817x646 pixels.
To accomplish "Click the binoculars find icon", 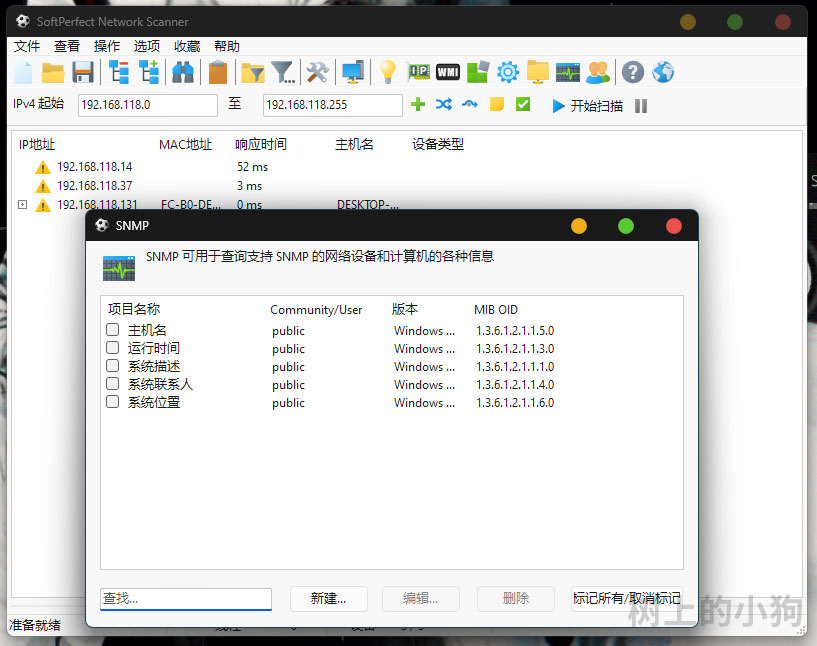I will click(183, 72).
